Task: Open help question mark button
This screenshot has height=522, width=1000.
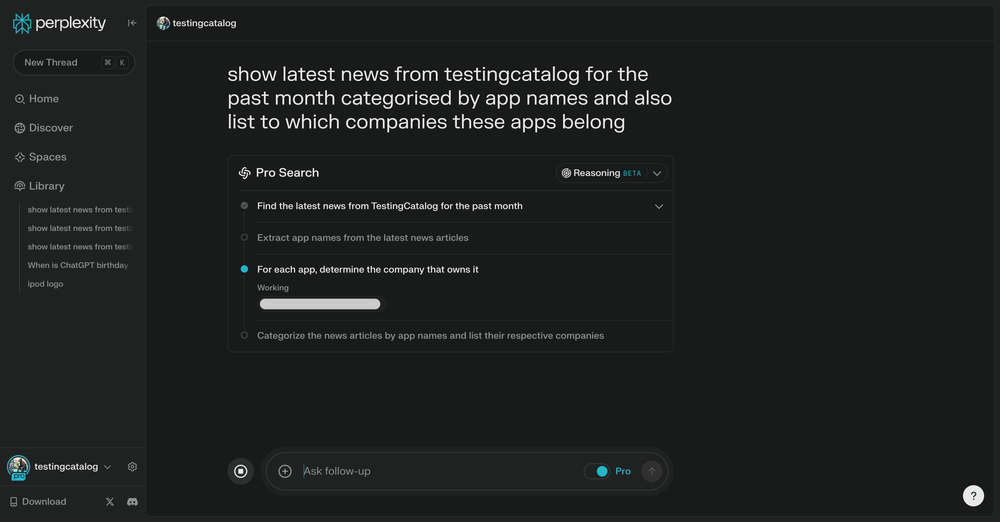Action: [973, 496]
